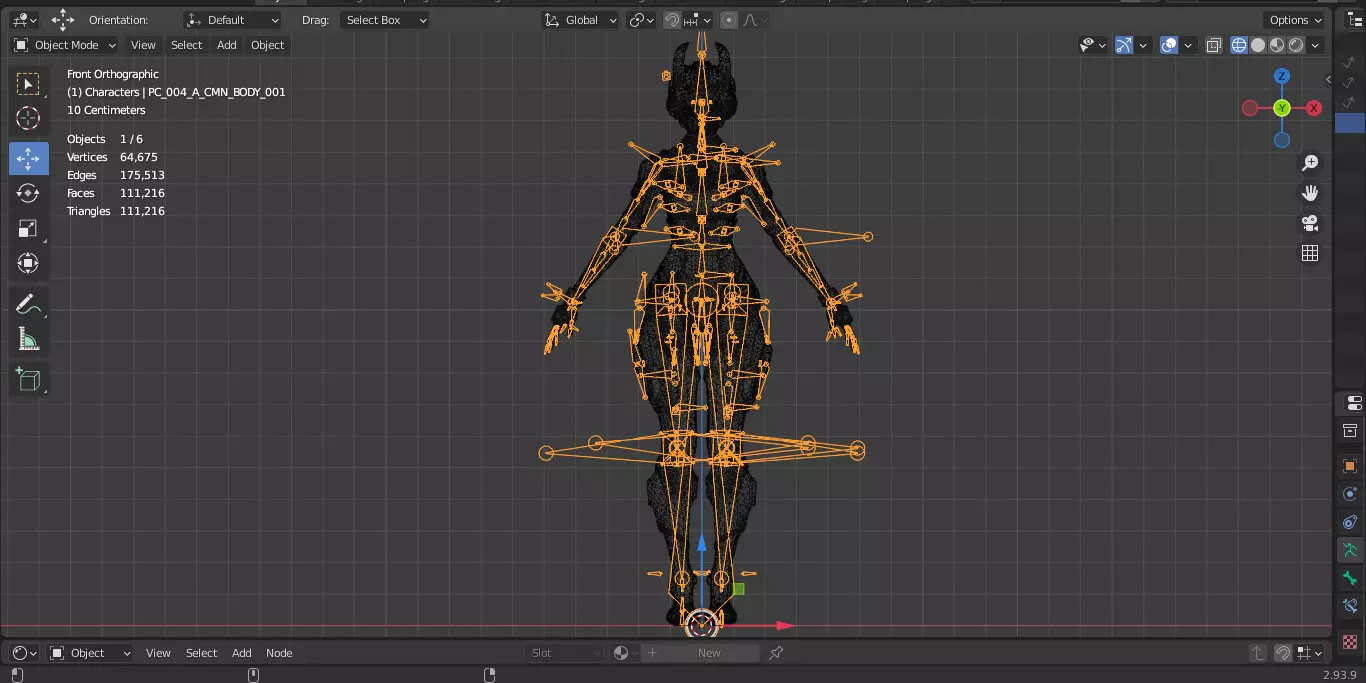Click the zoom magnifier in viewport
Image resolution: width=1366 pixels, height=683 pixels.
point(1310,163)
